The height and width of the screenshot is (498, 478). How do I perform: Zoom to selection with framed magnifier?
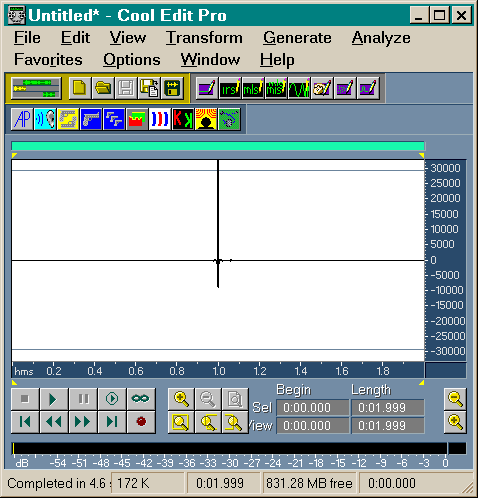click(181, 422)
